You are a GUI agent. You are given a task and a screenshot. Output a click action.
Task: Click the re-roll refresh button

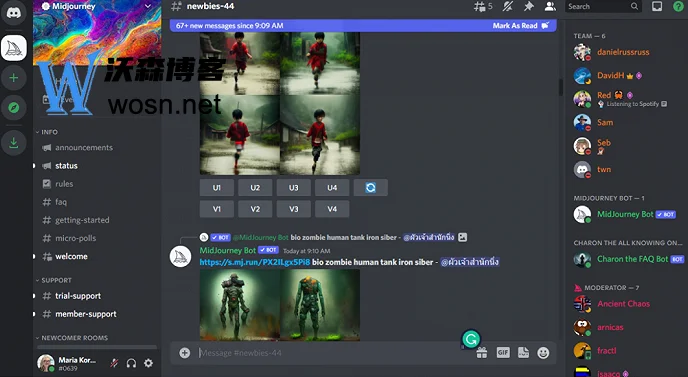[x=370, y=187]
